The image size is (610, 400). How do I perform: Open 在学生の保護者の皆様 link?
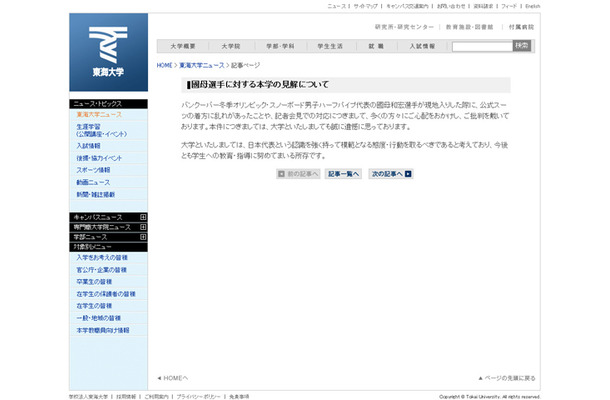point(106,294)
